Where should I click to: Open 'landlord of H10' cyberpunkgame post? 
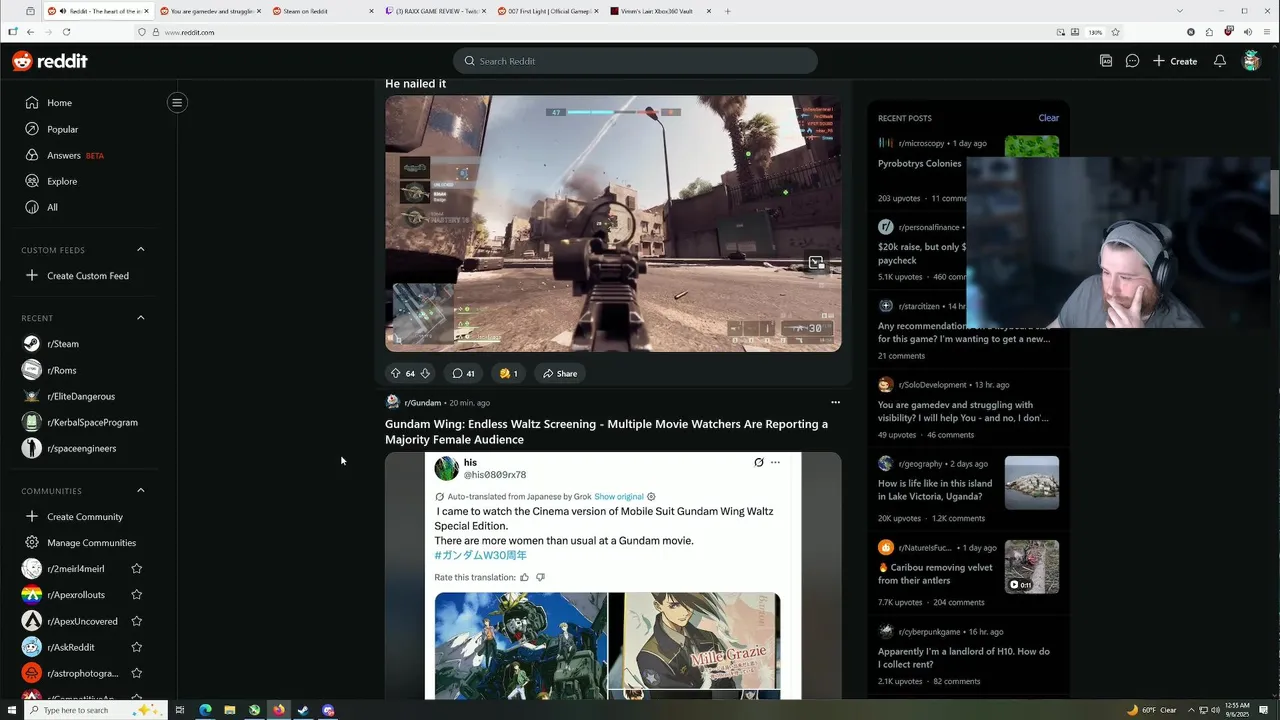(963, 657)
